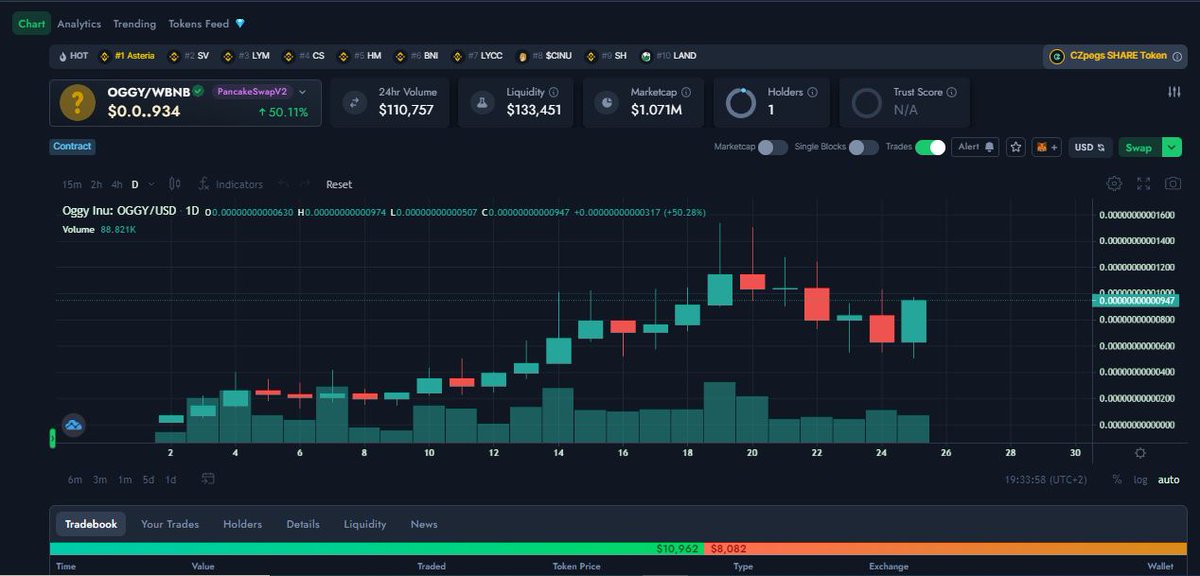This screenshot has height=576, width=1200.
Task: Toggle percent scale mode
Action: click(x=1117, y=480)
